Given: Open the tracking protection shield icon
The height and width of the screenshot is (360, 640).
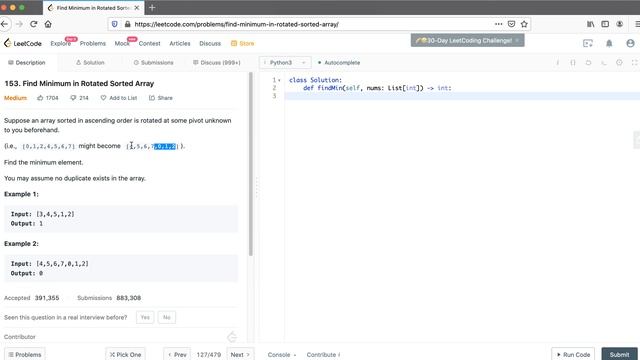Looking at the screenshot, I should click(x=115, y=24).
